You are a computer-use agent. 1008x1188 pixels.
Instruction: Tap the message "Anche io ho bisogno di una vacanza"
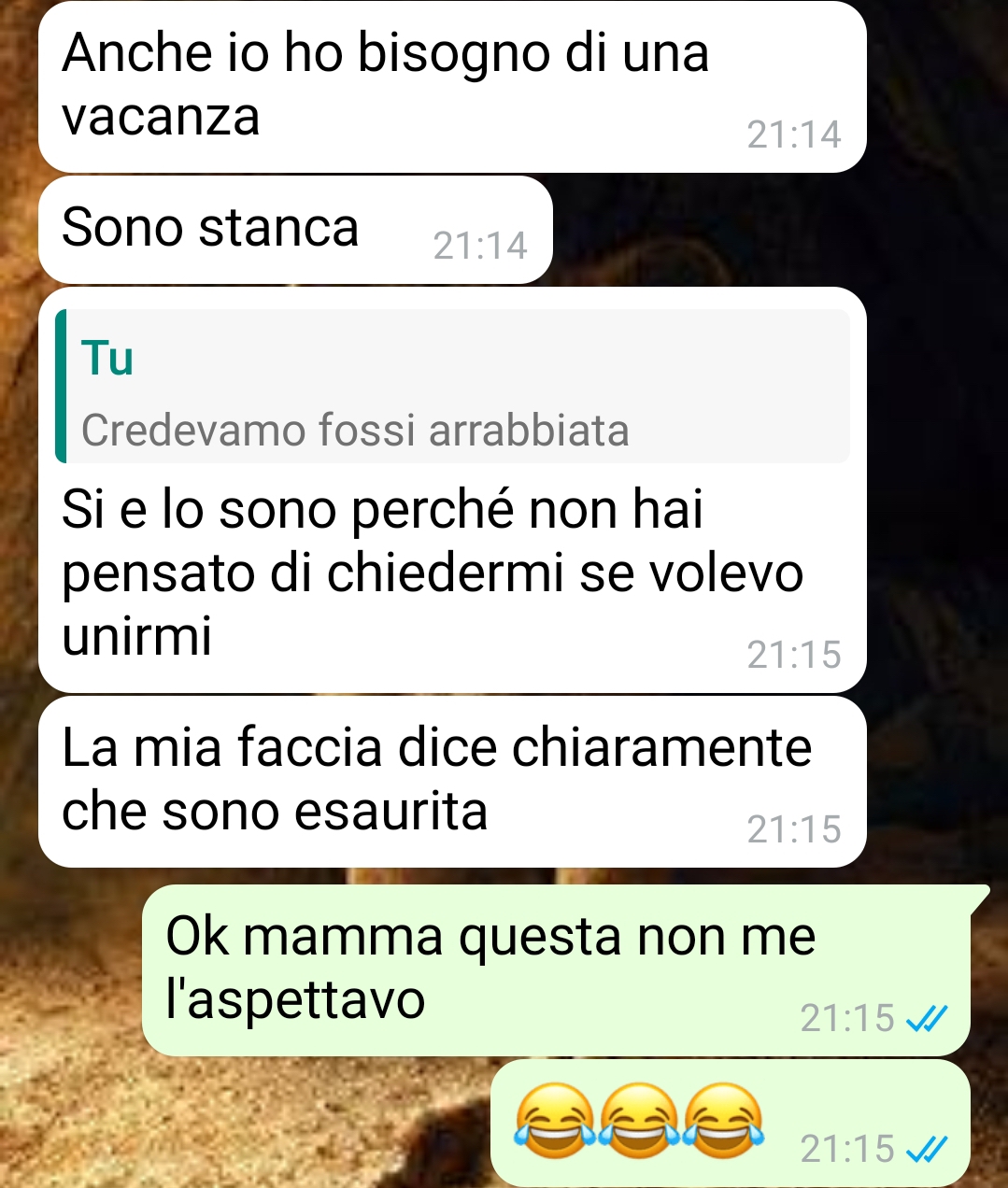[452, 87]
